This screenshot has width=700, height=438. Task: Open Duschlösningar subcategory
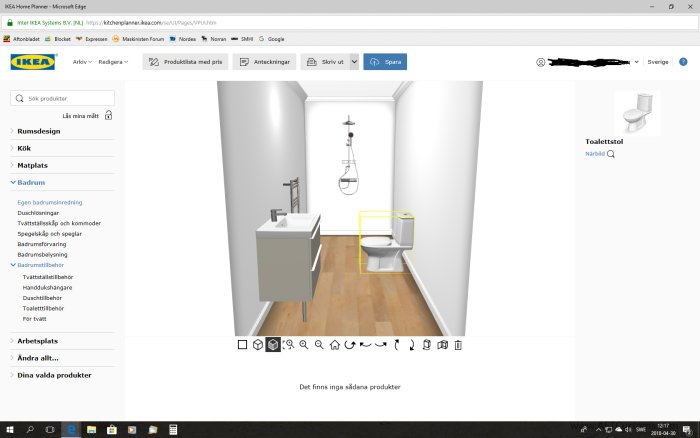tap(38, 213)
